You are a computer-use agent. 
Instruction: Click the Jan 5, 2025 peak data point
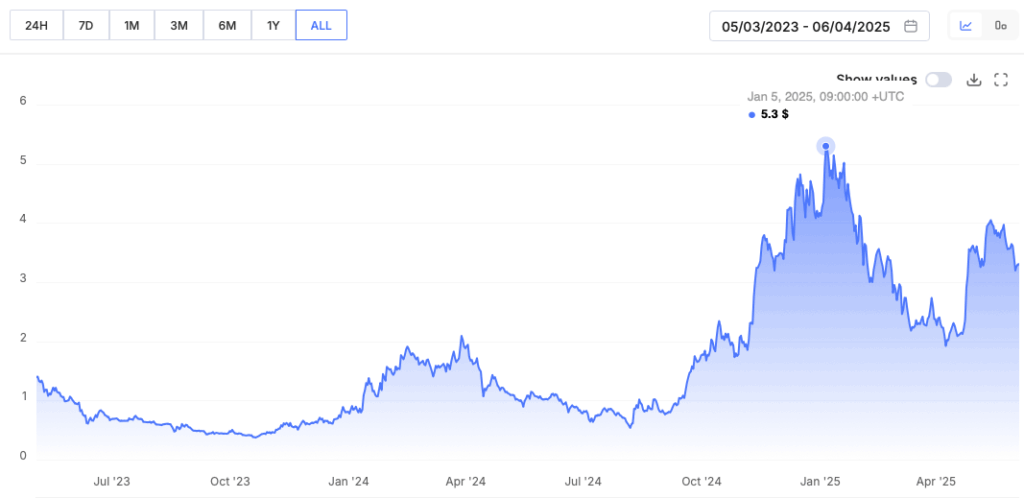click(x=826, y=146)
